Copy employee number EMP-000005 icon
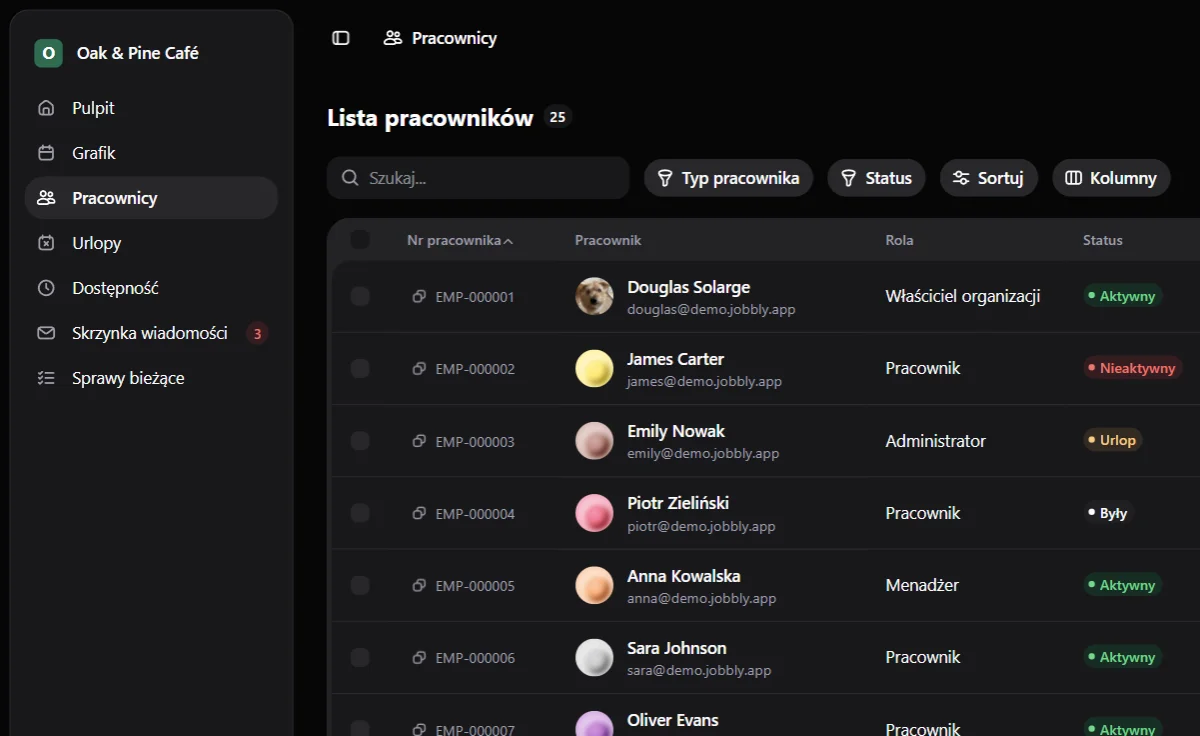Screen dimensions: 1200x736 pos(419,585)
